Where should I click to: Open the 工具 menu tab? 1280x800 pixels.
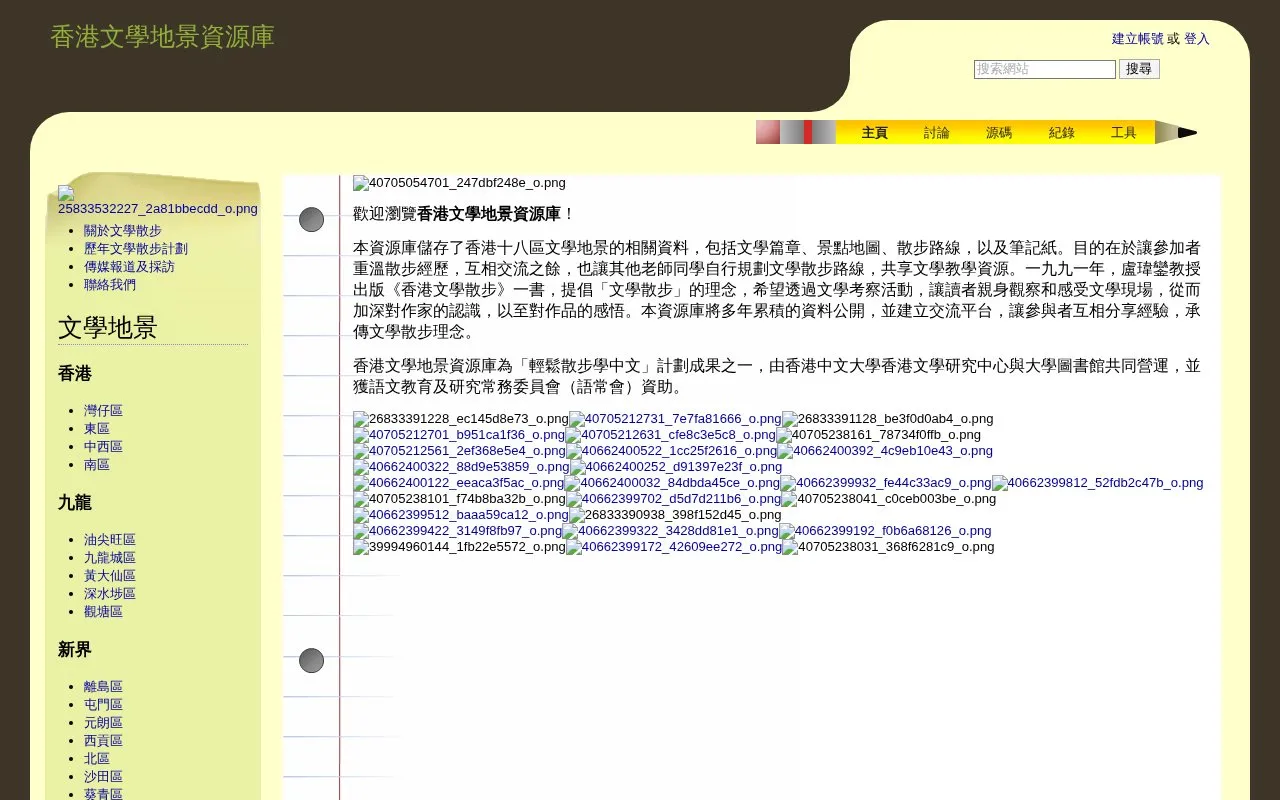click(x=1124, y=132)
